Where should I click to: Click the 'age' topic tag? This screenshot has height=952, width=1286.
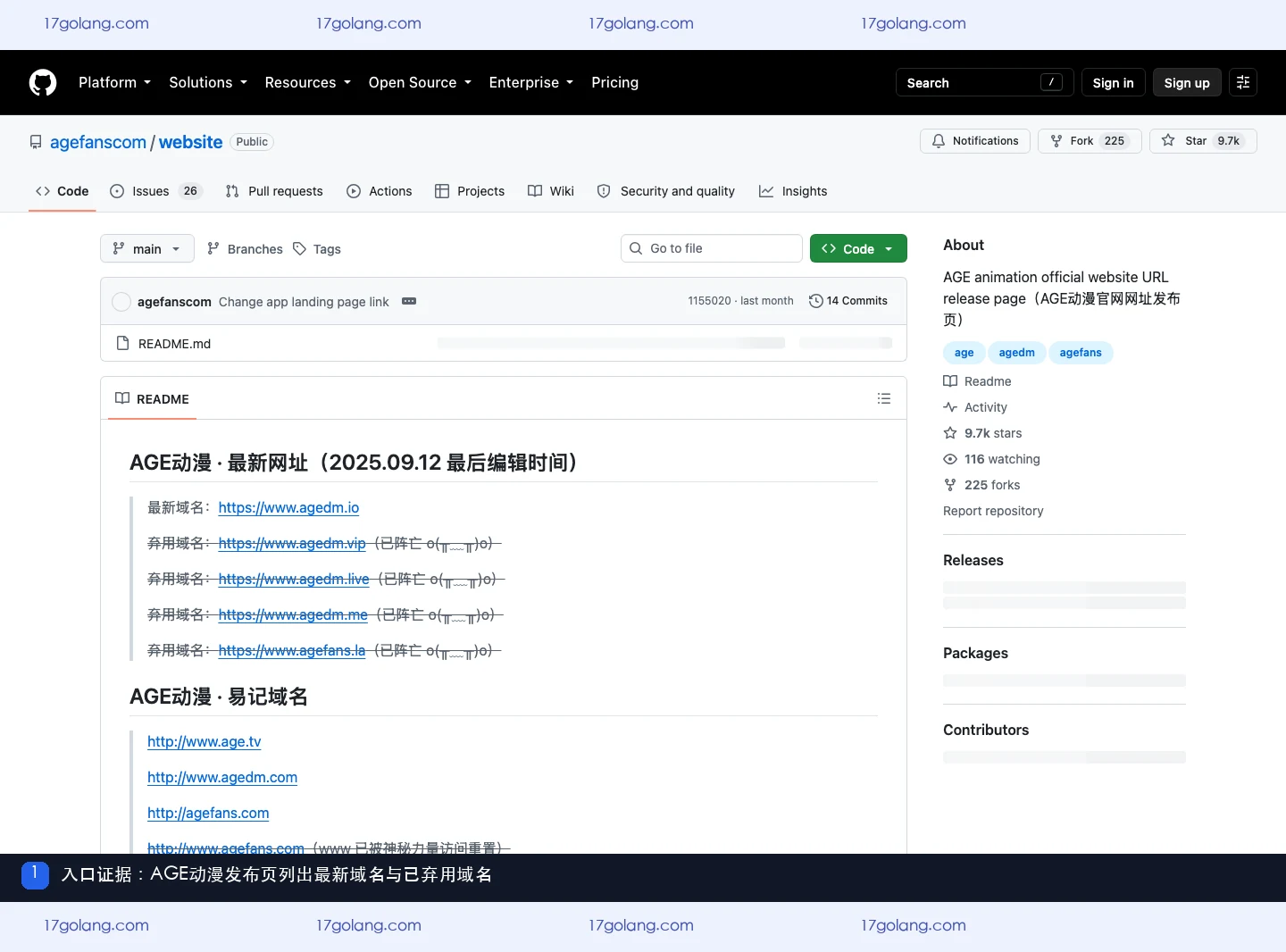click(x=964, y=353)
